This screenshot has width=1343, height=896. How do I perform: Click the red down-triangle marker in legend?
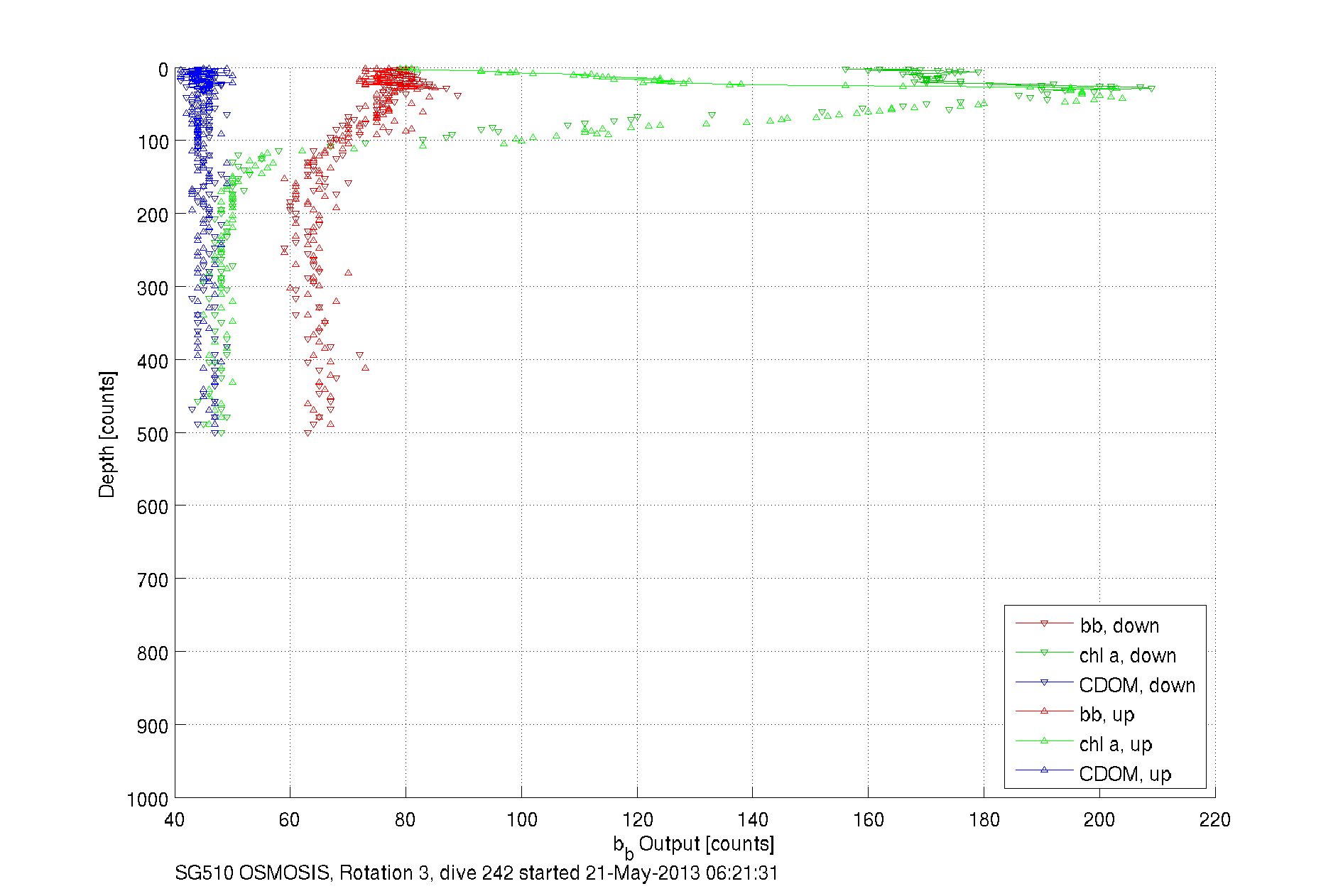point(1044,623)
